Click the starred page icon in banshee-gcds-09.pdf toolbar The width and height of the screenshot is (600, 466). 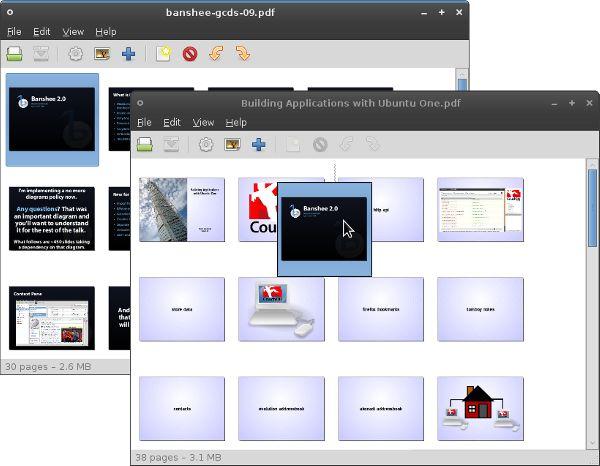(x=163, y=54)
